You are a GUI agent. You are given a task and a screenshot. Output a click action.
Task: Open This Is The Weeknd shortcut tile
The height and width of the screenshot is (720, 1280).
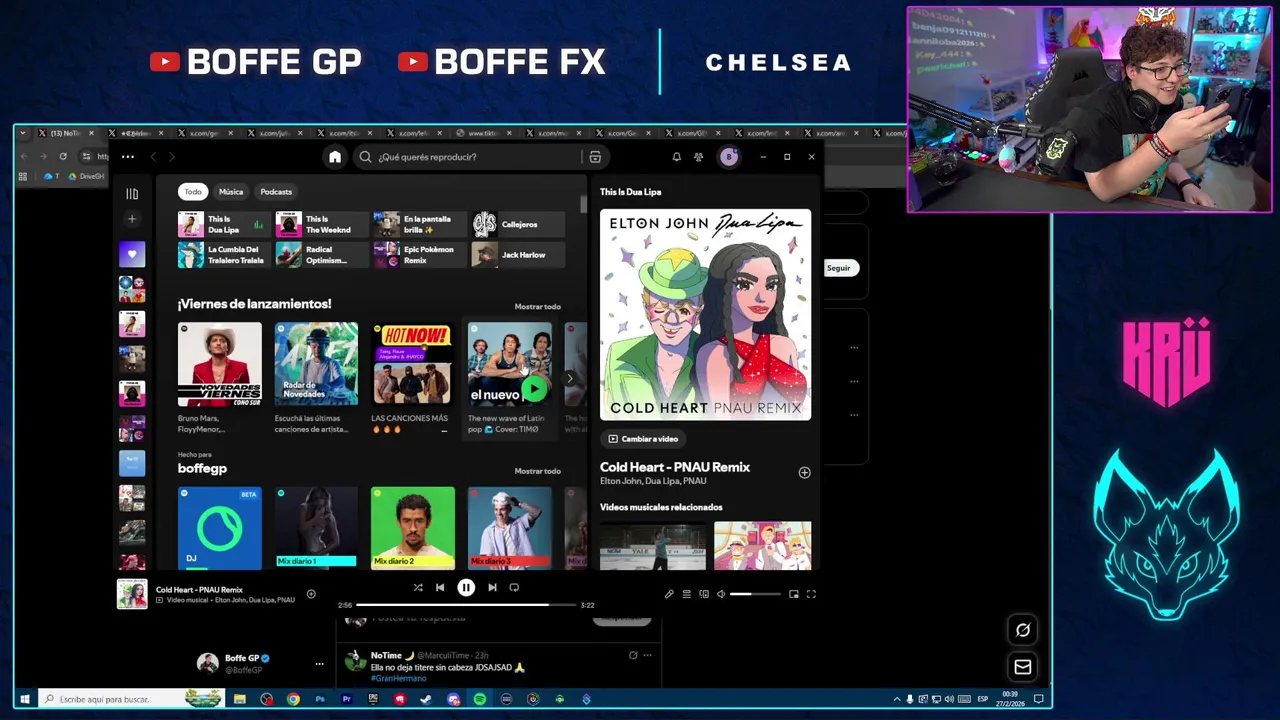pos(321,224)
